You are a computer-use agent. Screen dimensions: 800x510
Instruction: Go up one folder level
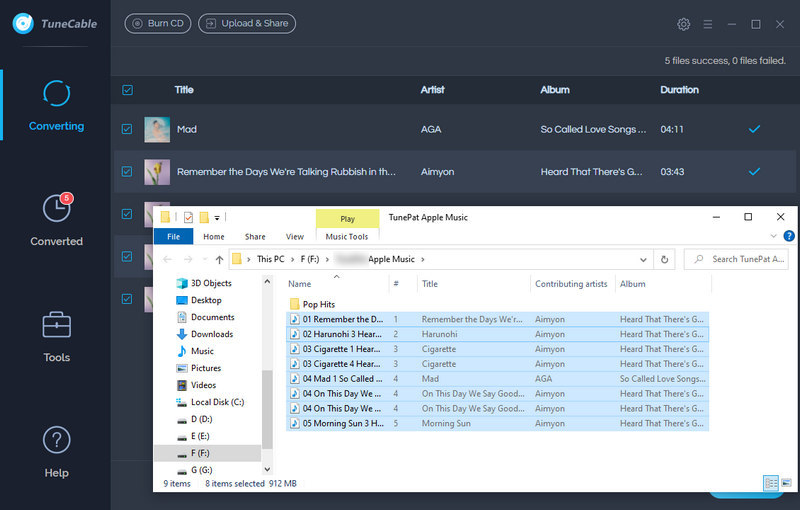click(219, 260)
